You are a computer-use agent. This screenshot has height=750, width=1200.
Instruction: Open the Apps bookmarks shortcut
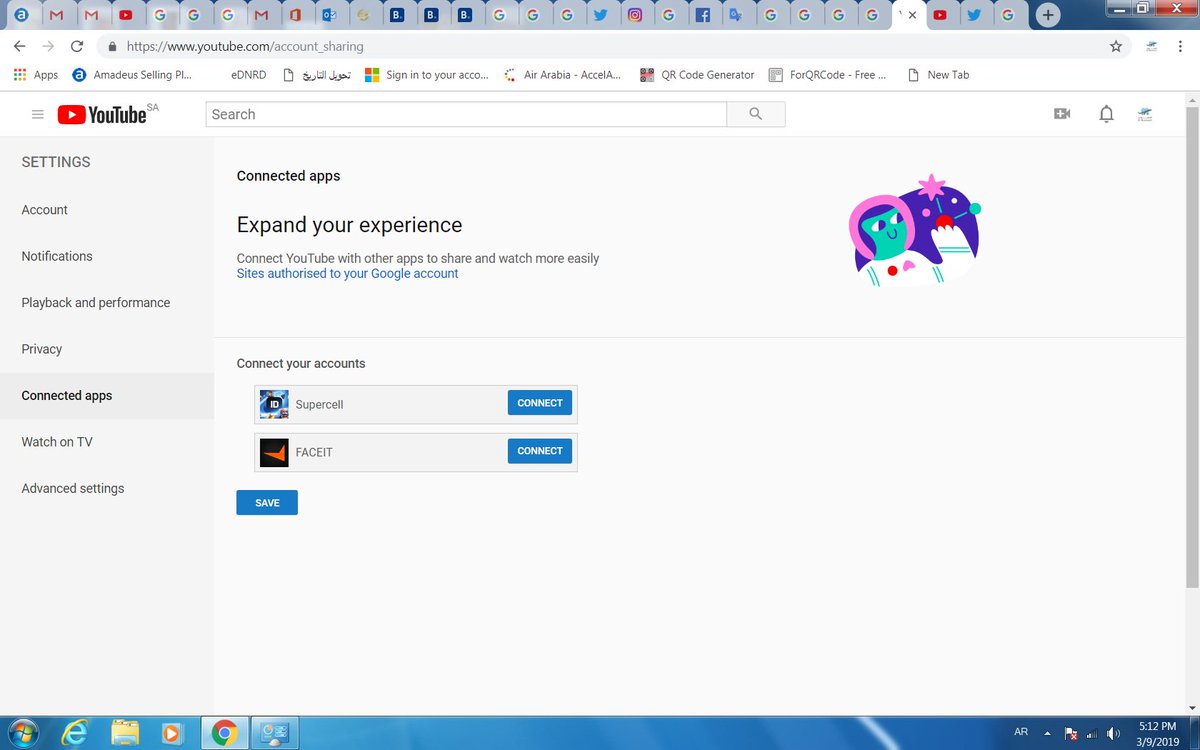[x=36, y=74]
